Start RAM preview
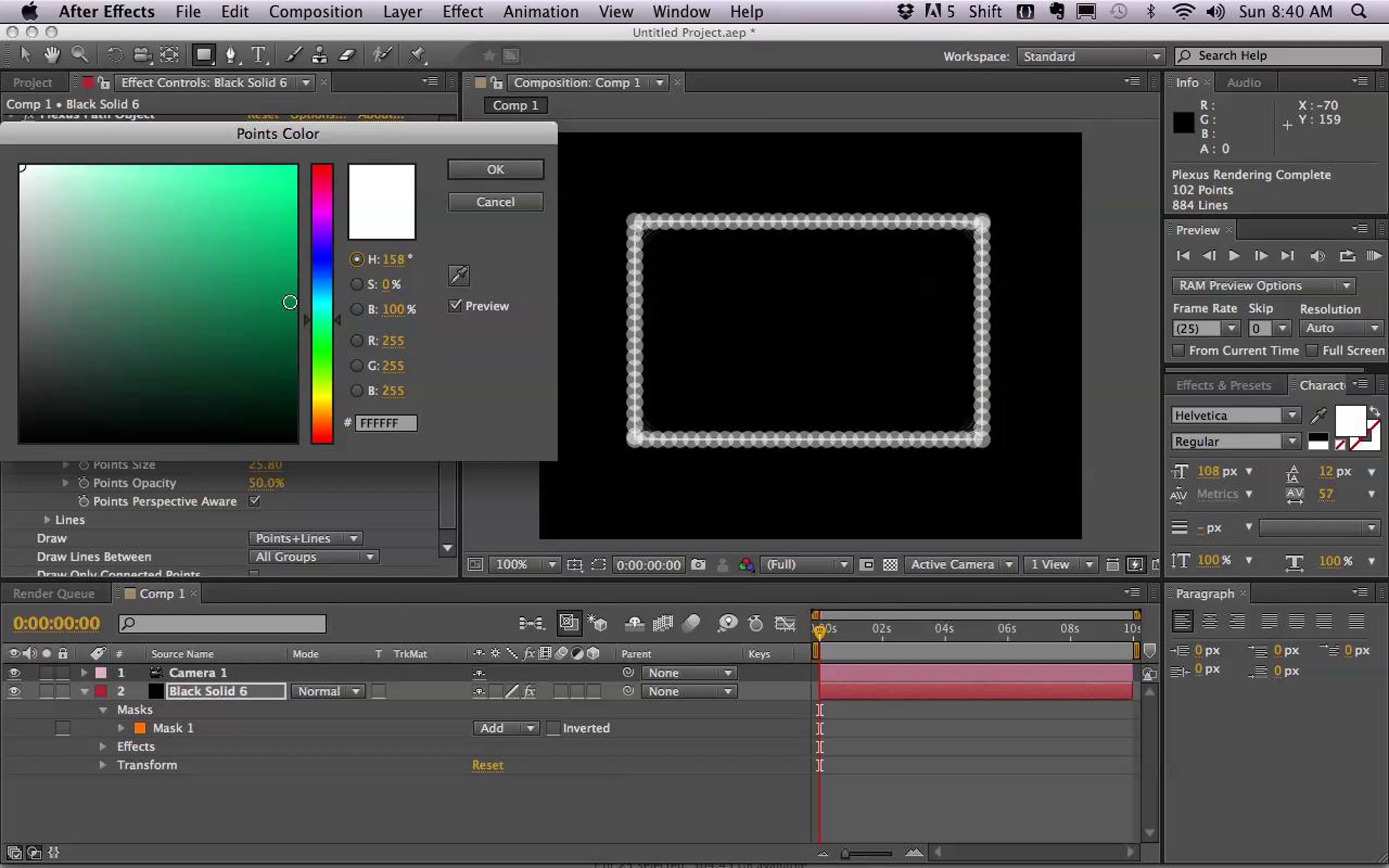Viewport: 1389px width, 868px height. coord(1374,255)
